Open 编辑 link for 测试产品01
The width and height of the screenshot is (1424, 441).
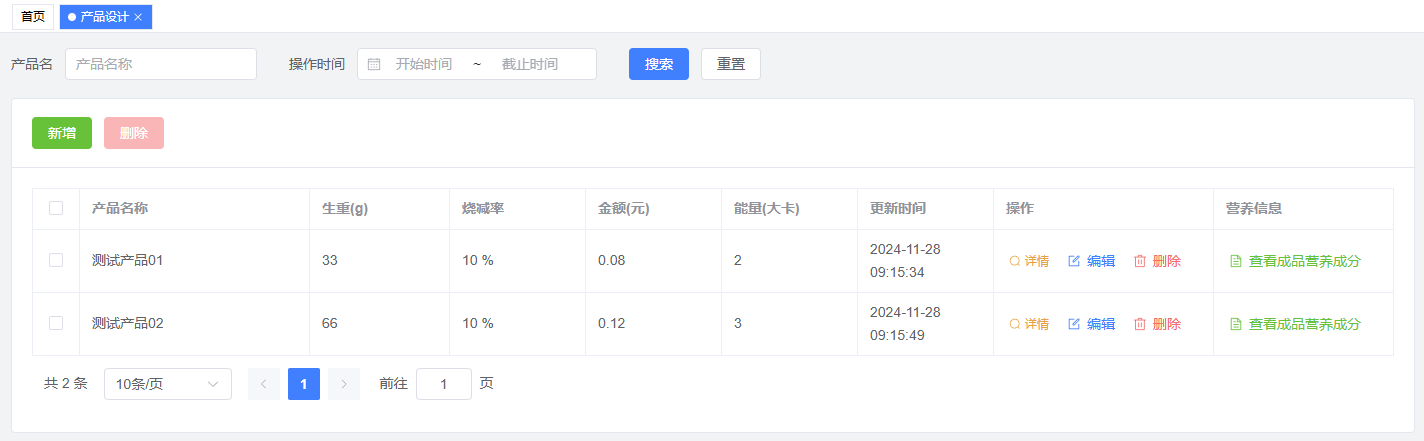click(1092, 261)
